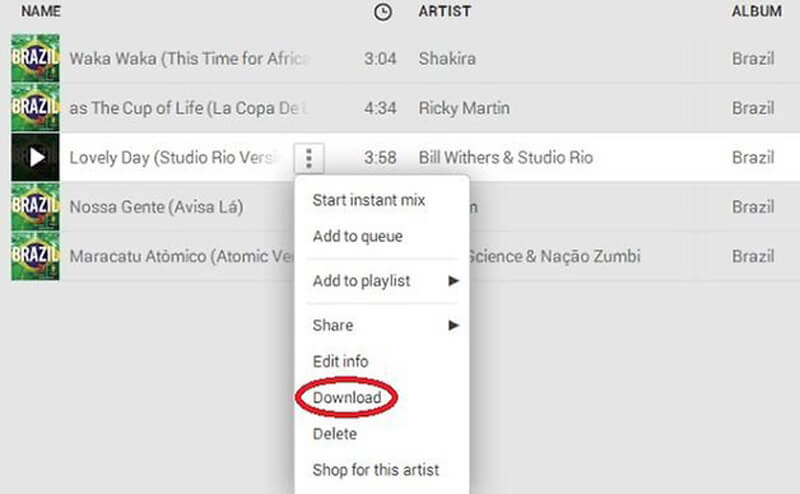Open the Ricky Martin artist link

[x=465, y=107]
